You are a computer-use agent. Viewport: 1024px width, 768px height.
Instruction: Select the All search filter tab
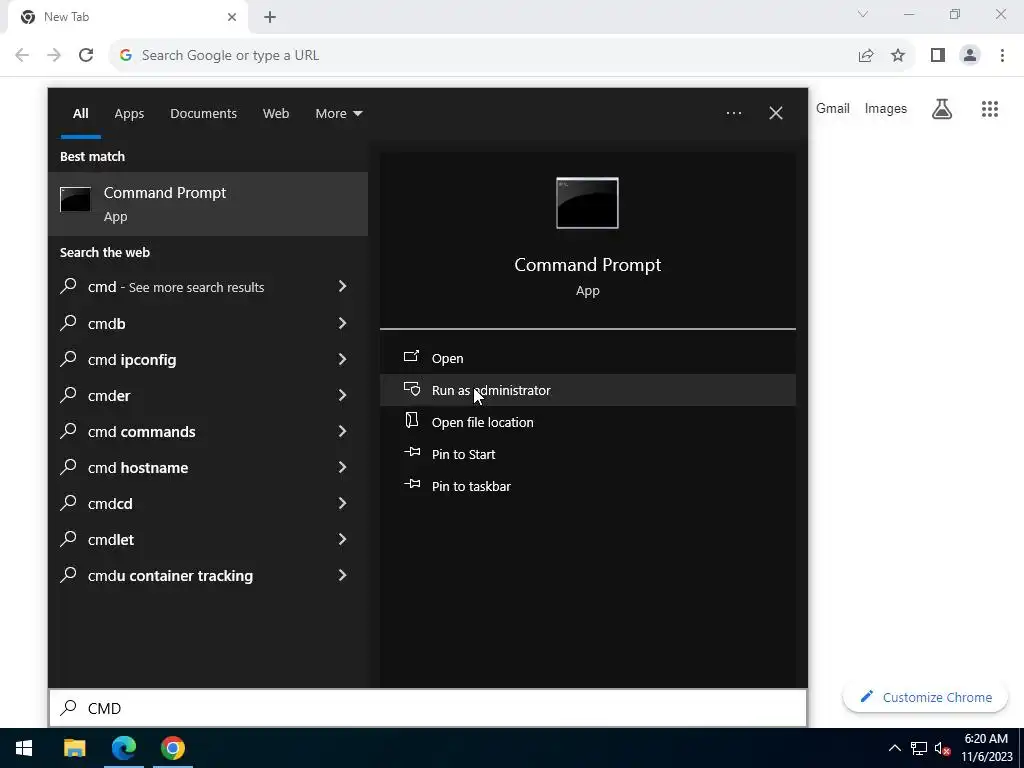[80, 114]
